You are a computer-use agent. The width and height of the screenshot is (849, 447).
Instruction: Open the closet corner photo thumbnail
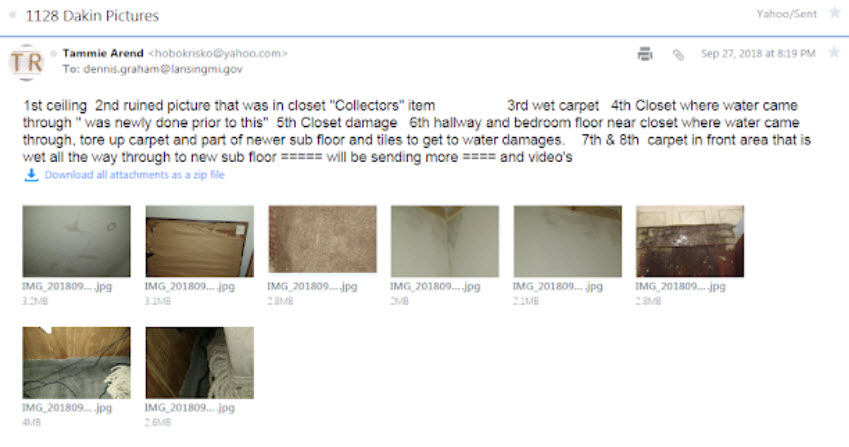pos(445,241)
